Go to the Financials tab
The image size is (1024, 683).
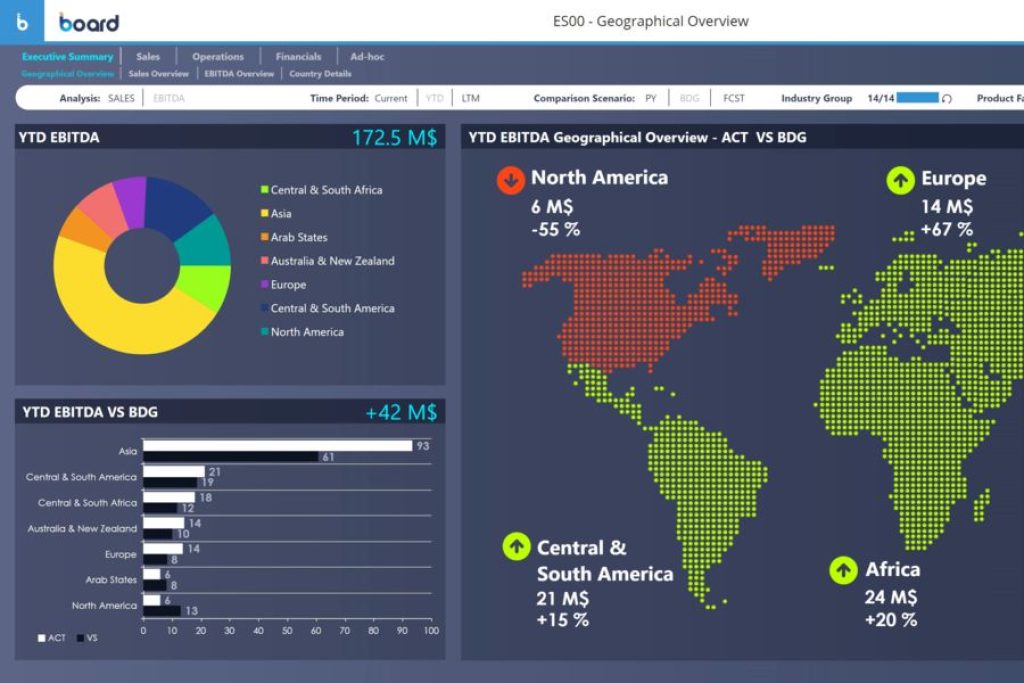pyautogui.click(x=298, y=57)
